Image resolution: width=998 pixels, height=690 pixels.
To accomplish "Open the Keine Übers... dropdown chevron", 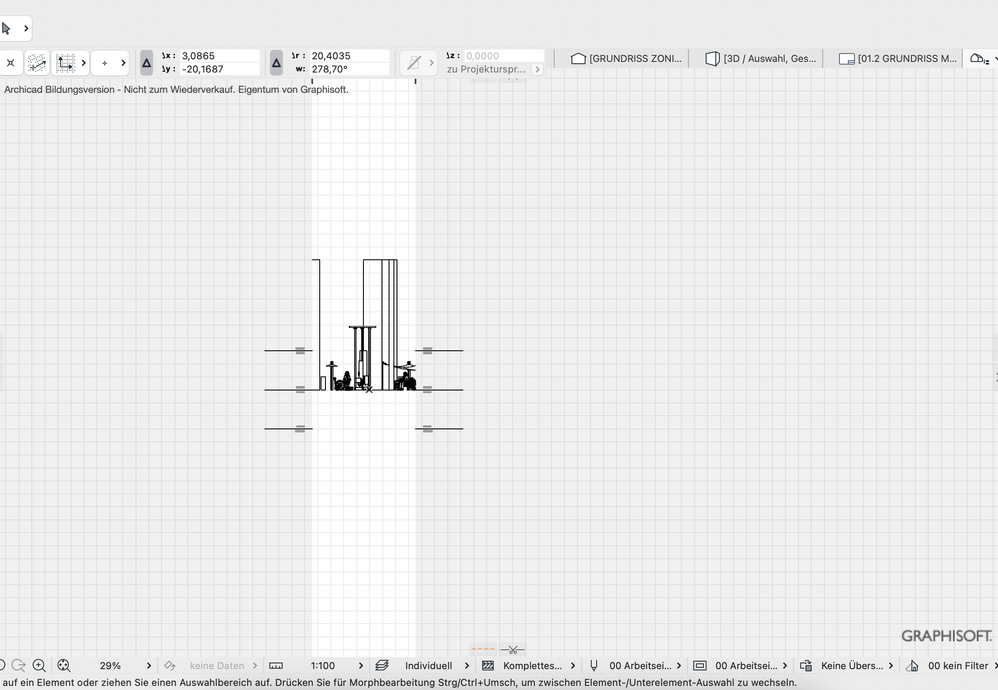I will pyautogui.click(x=891, y=666).
